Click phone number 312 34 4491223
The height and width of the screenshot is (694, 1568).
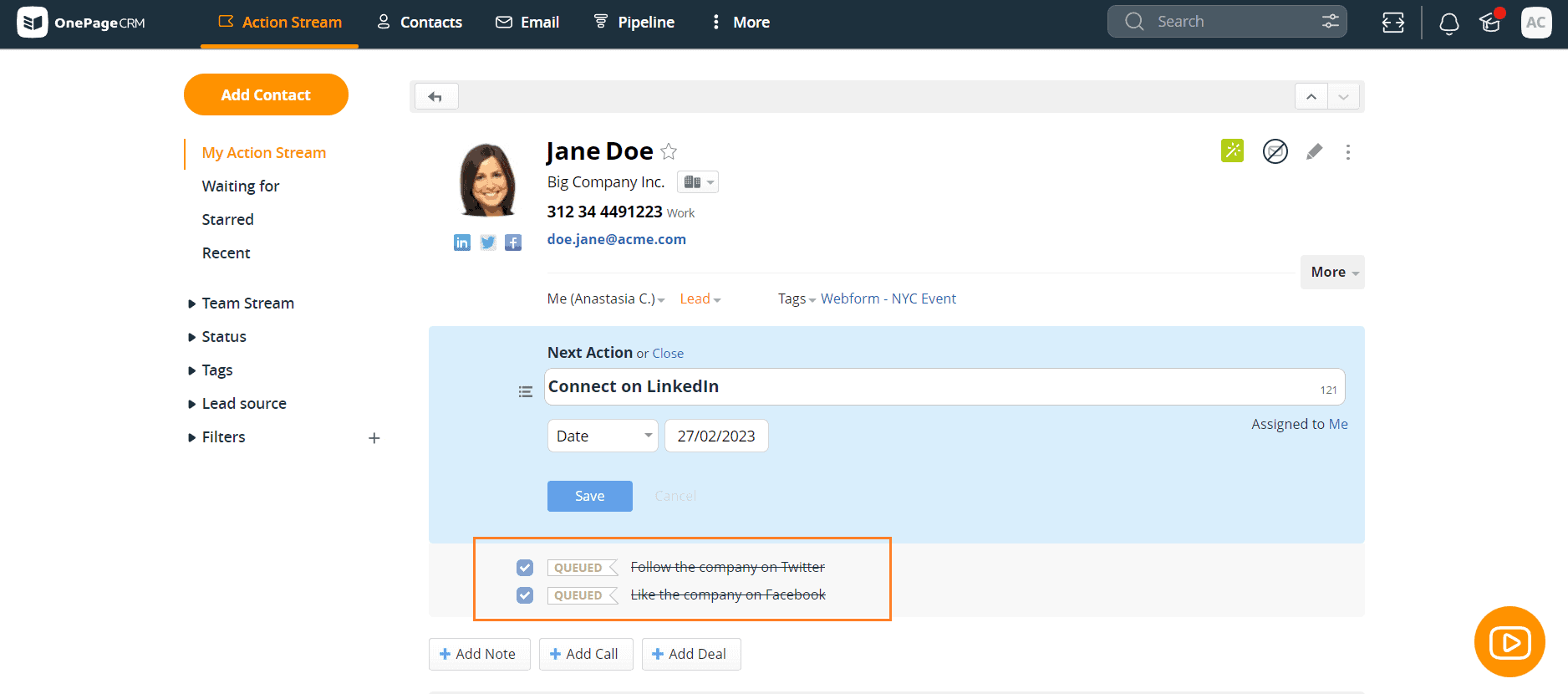[605, 212]
